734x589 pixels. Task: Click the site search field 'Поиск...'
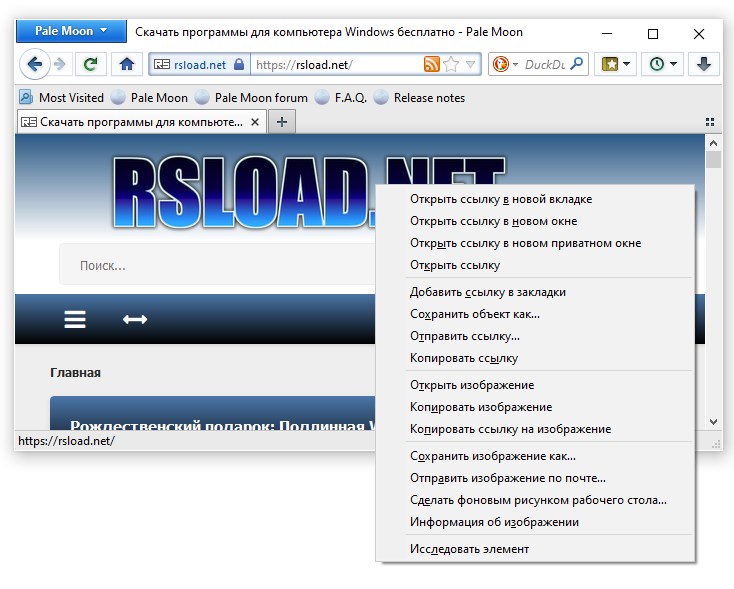[220, 266]
